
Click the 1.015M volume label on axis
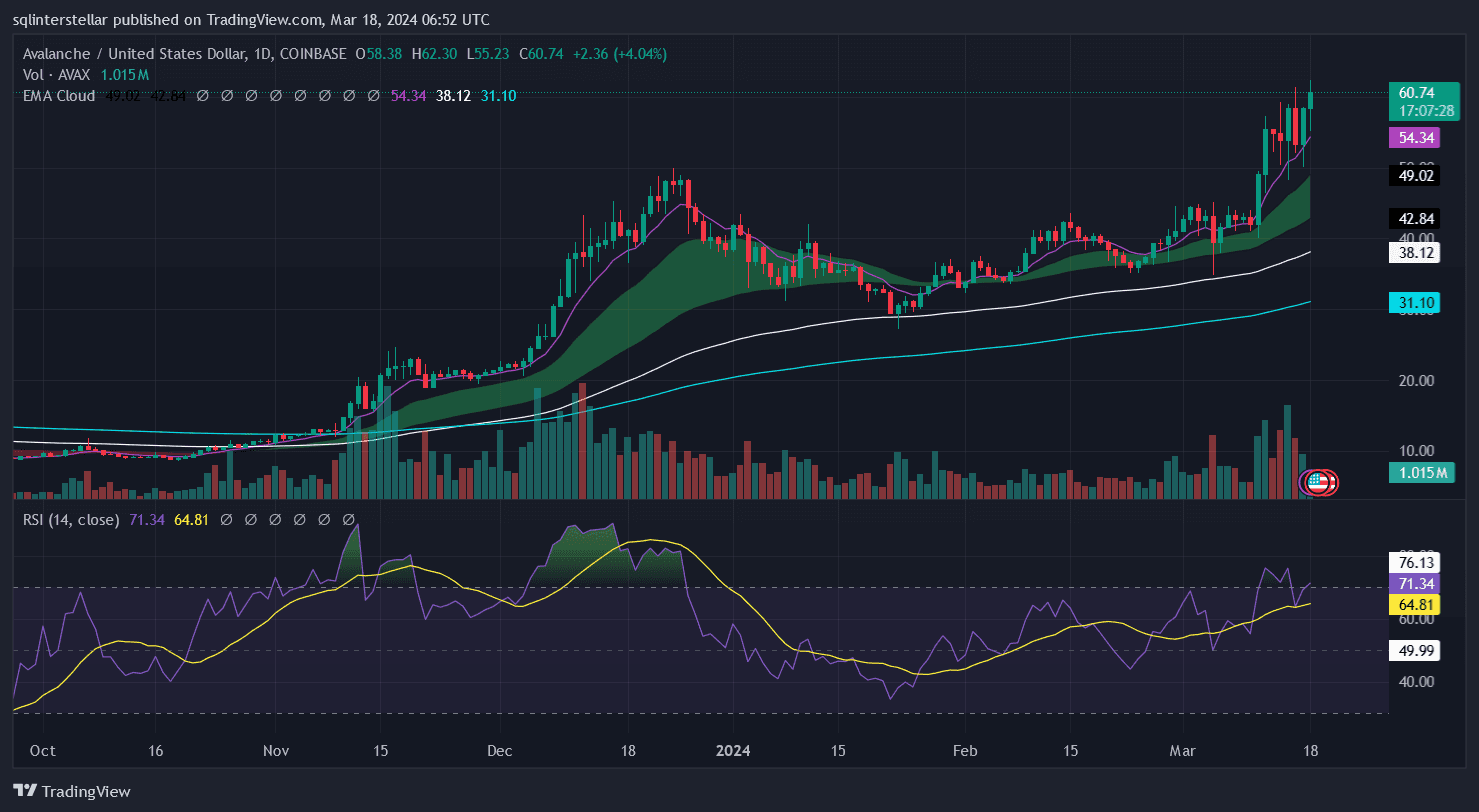click(x=1417, y=473)
